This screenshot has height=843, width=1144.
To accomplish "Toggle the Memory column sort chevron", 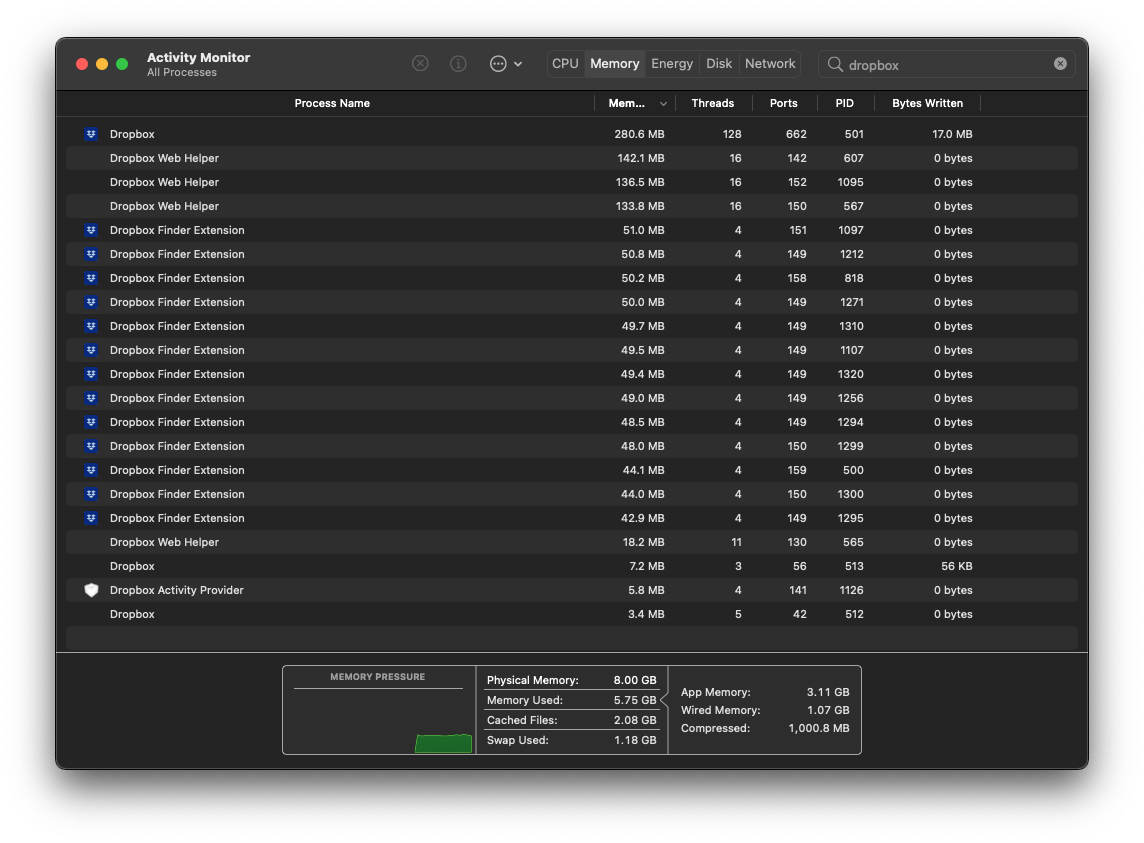I will [x=663, y=104].
